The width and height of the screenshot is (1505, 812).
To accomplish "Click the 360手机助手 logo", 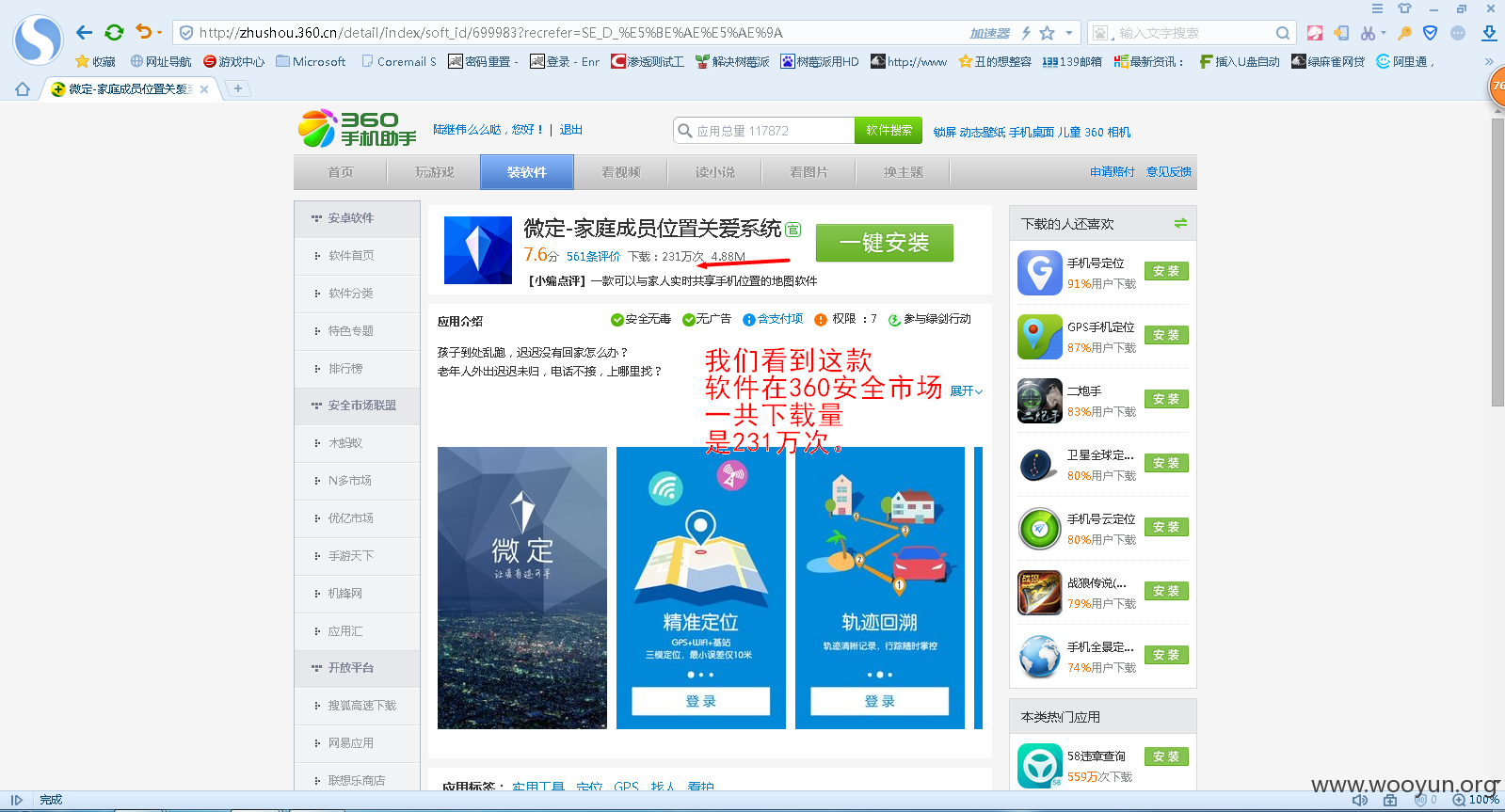I will click(358, 129).
